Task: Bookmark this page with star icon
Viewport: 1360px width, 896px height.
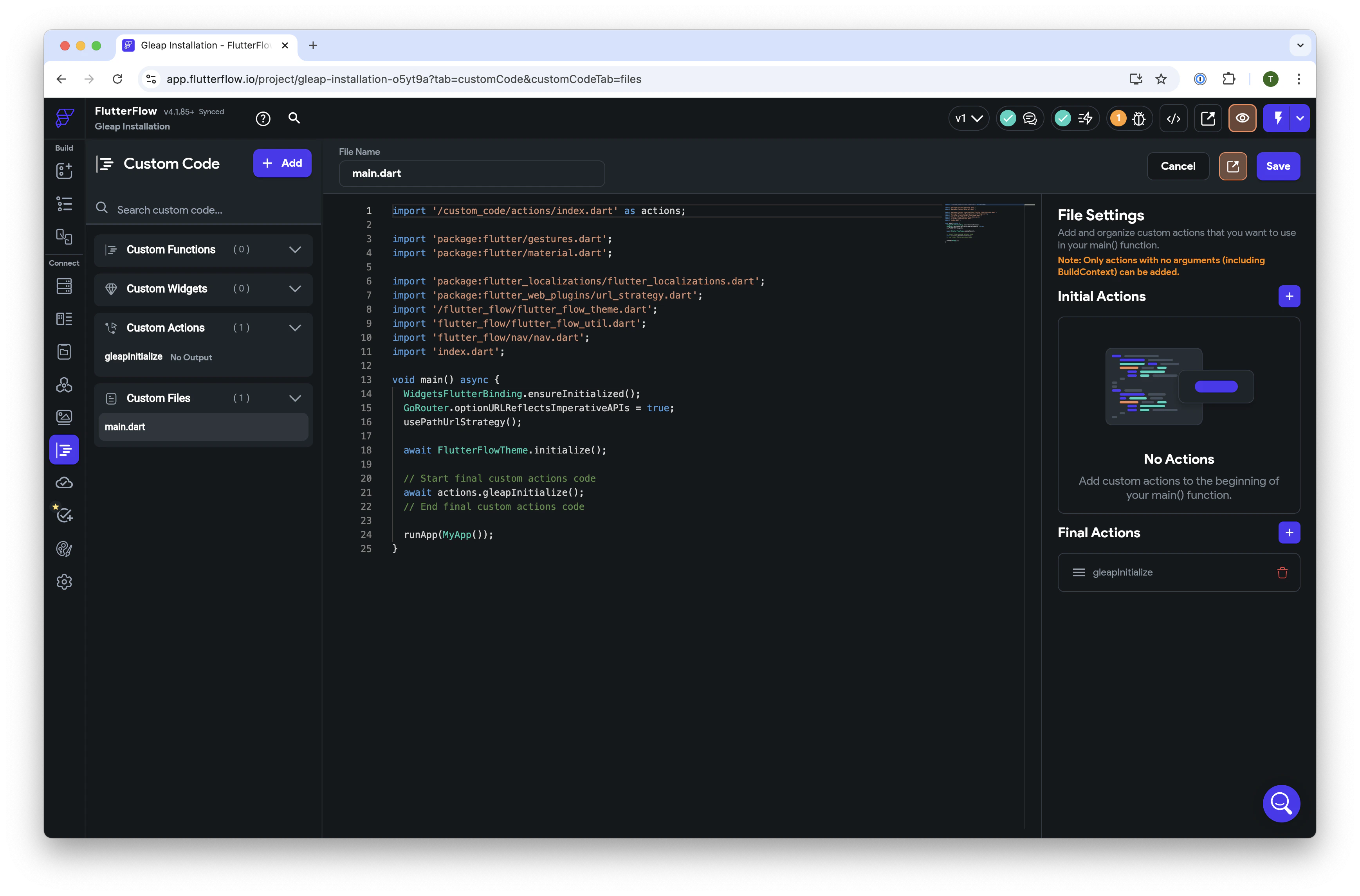Action: coord(1160,79)
